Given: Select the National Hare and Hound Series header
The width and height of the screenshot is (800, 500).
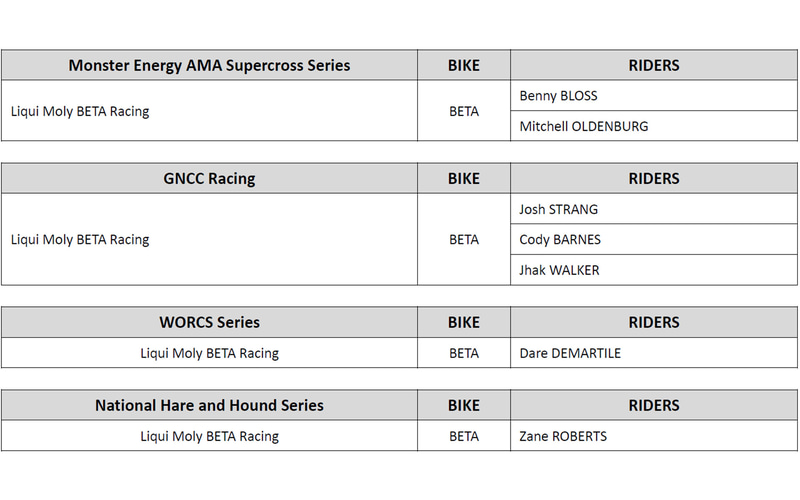Looking at the screenshot, I should [x=209, y=405].
